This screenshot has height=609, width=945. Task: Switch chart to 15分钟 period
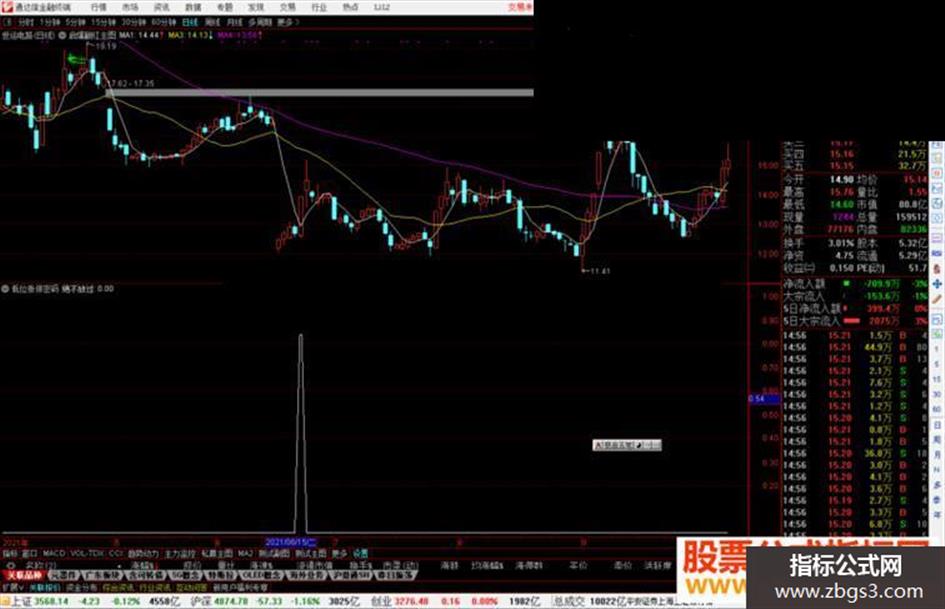[x=104, y=22]
